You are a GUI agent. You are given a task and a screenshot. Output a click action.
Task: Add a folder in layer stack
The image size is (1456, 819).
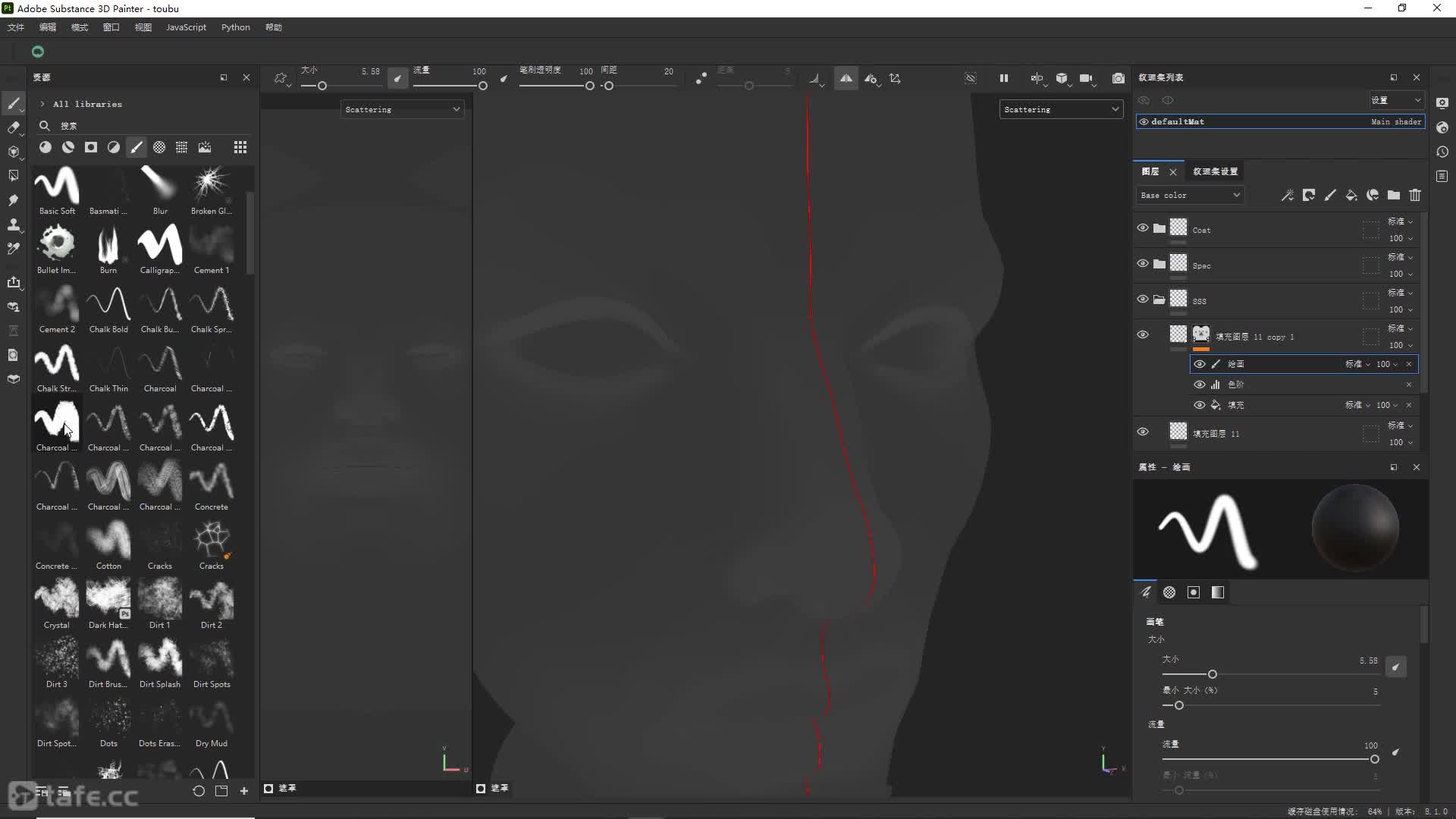coord(1394,196)
